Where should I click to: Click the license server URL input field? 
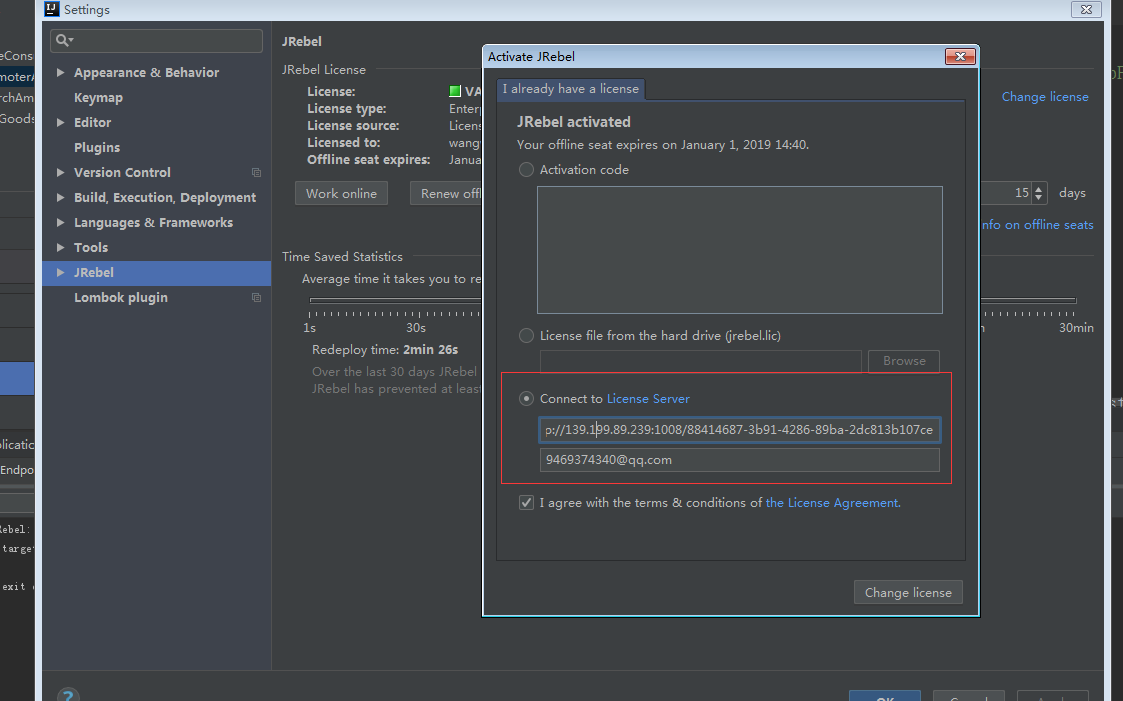739,430
